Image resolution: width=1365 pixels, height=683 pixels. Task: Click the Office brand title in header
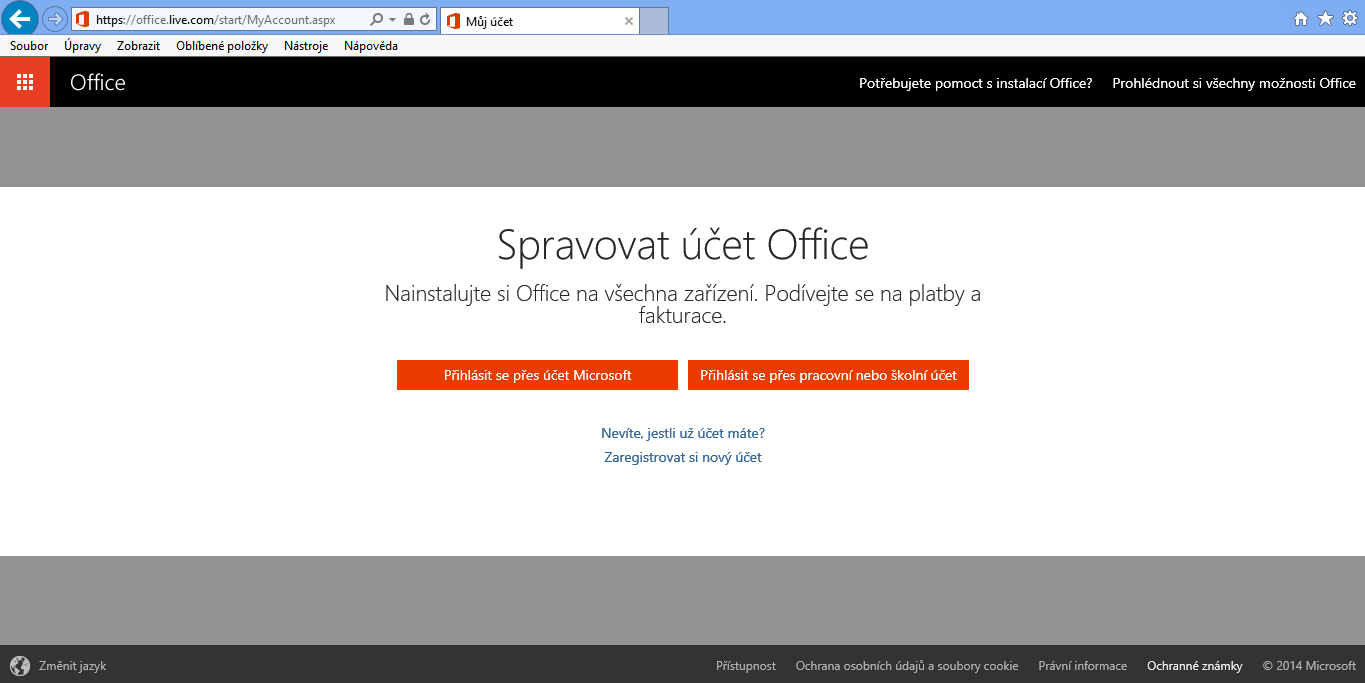98,83
